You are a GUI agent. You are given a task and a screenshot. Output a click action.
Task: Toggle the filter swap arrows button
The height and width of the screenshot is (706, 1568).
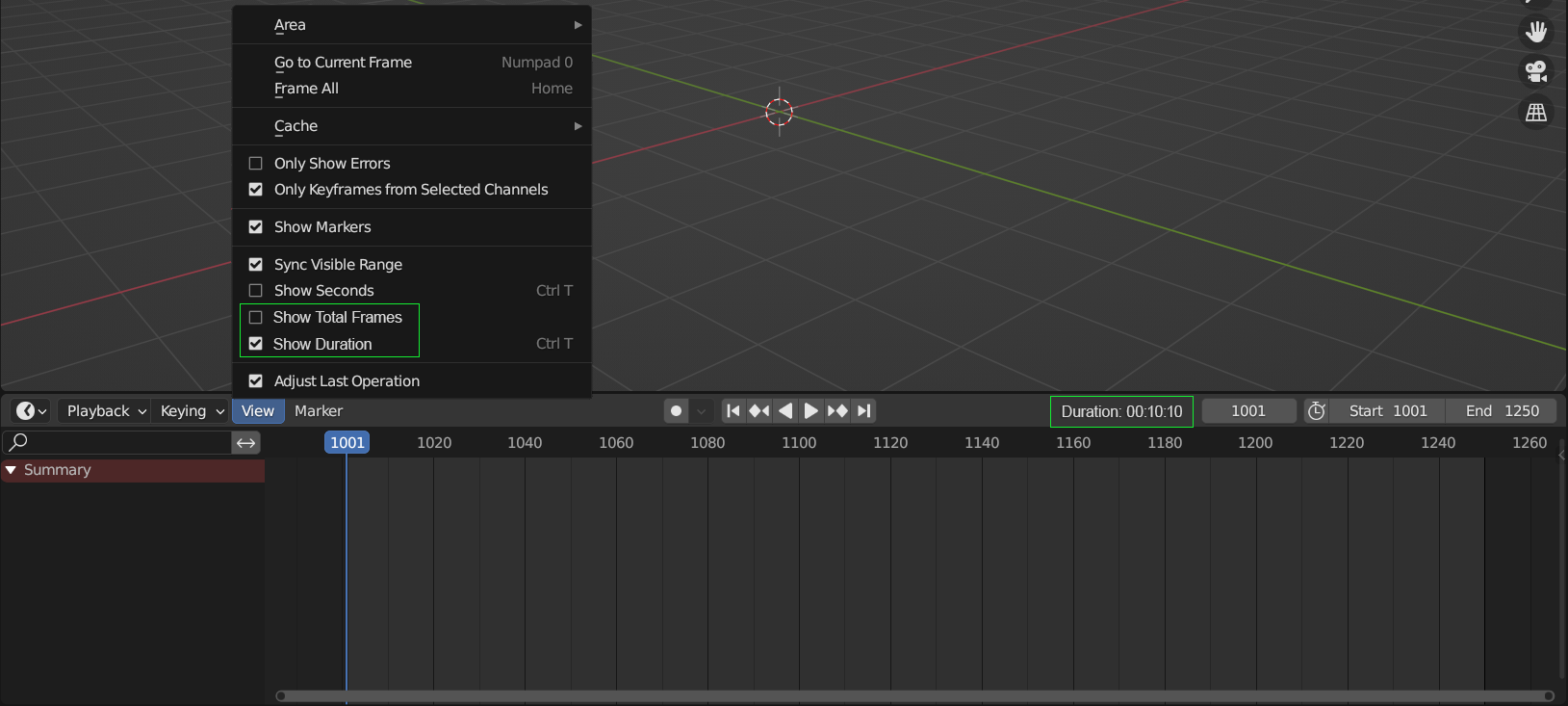[246, 442]
